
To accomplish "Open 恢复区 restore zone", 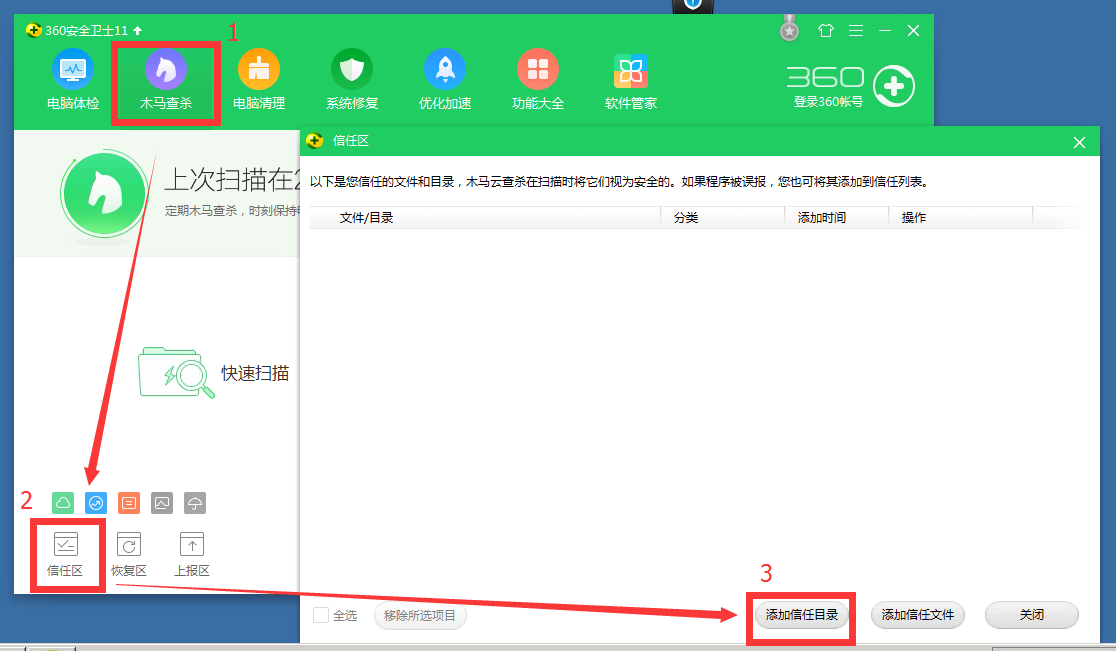I will [129, 555].
